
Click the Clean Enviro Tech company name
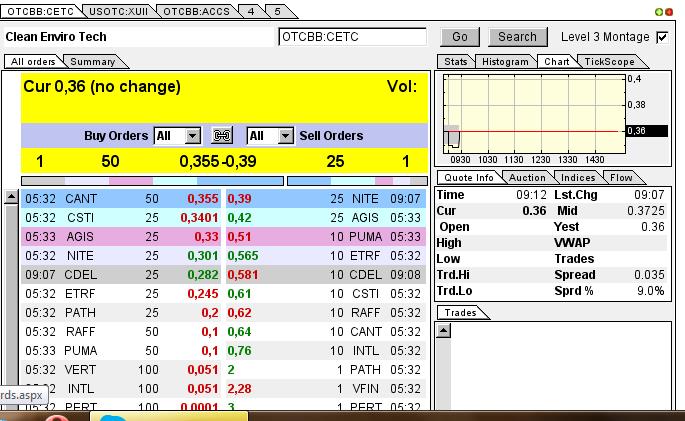pos(56,37)
